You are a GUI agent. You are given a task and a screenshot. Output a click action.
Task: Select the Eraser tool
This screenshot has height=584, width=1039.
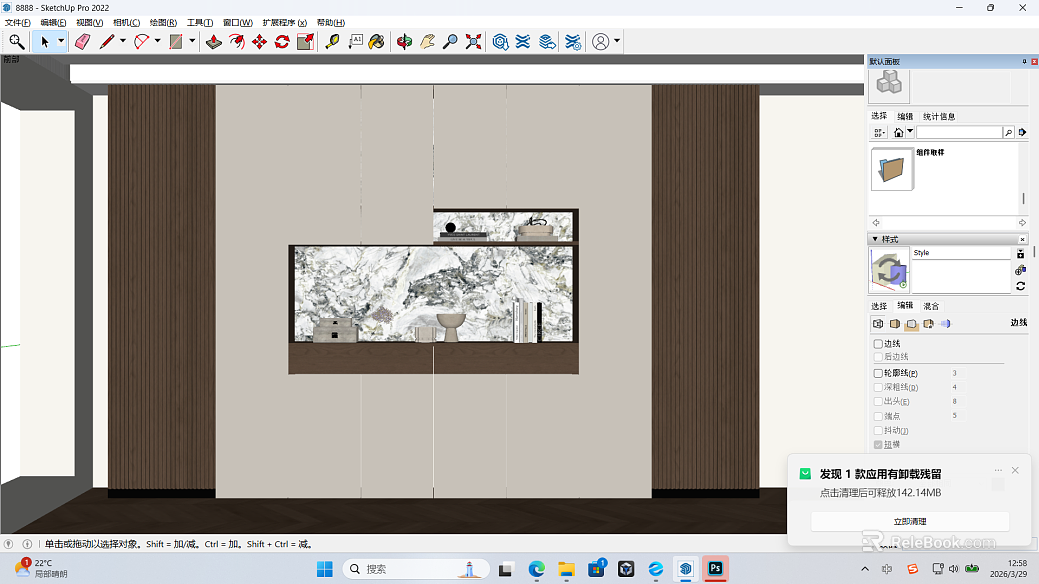82,42
